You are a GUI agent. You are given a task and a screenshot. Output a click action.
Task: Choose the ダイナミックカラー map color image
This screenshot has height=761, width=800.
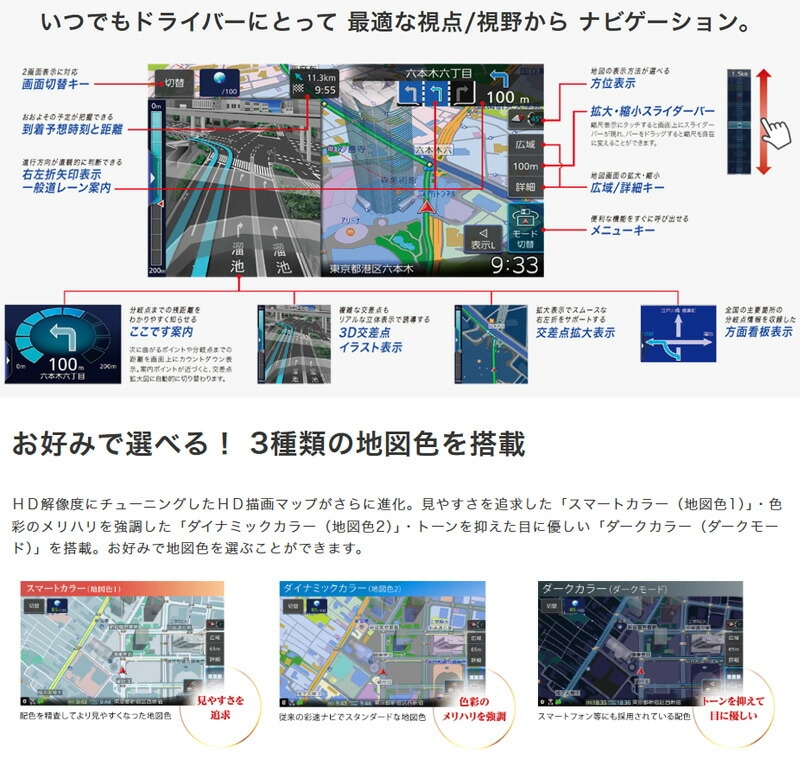(x=380, y=645)
